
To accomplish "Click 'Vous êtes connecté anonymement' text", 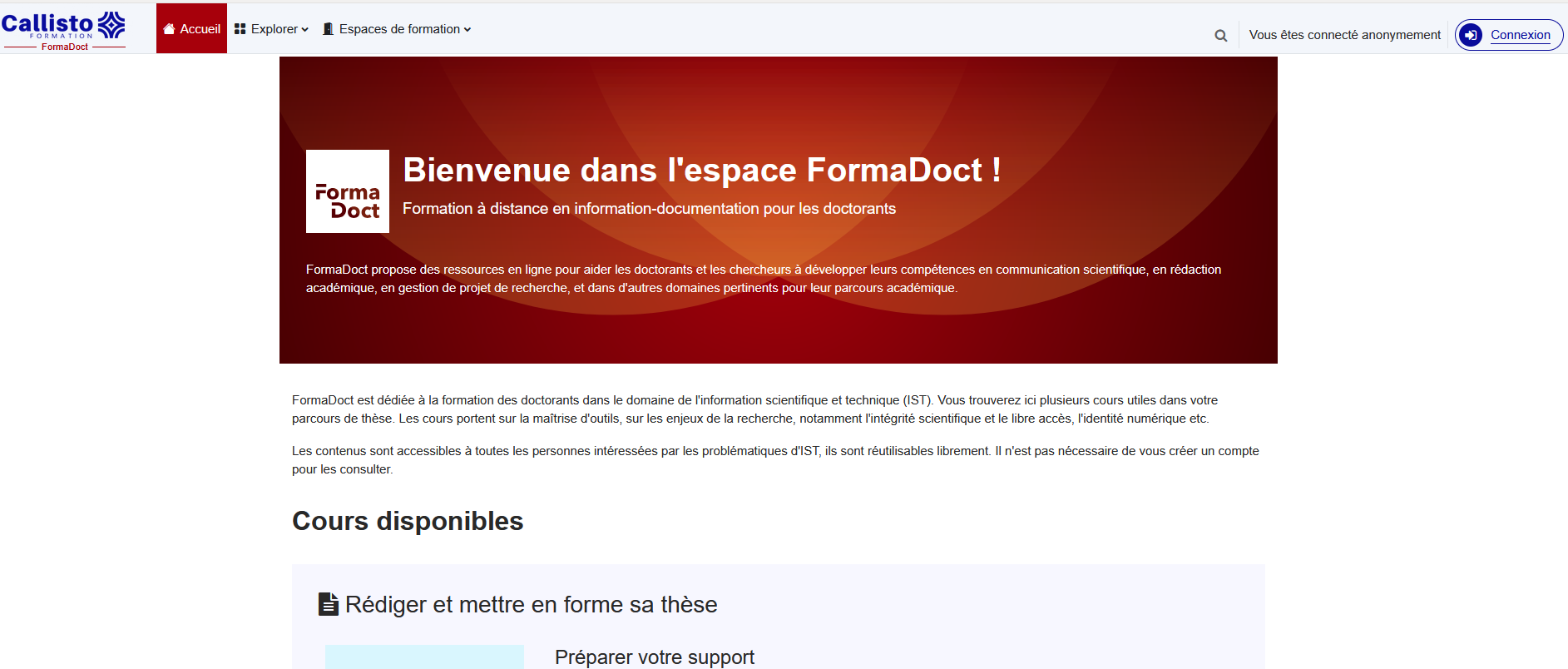I will pos(1345,35).
